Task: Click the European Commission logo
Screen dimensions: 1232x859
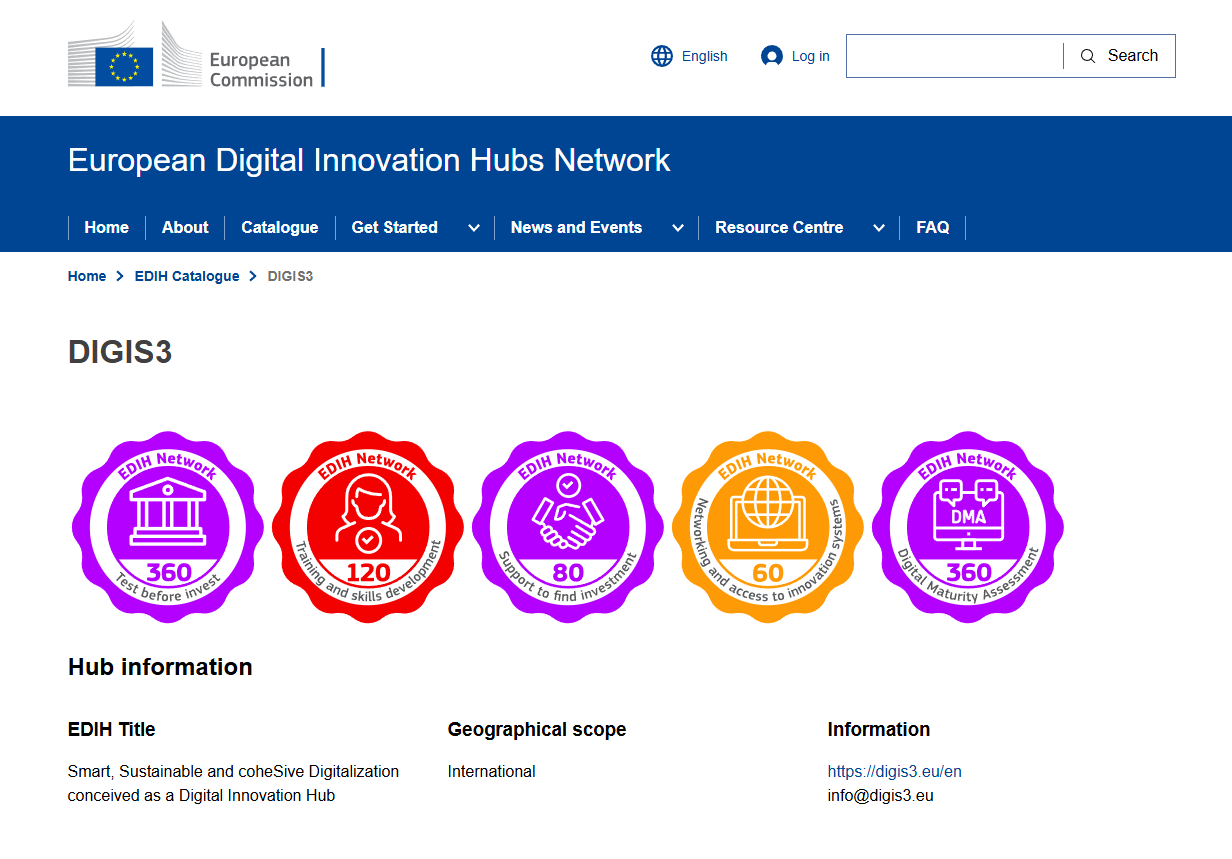Action: (x=196, y=56)
